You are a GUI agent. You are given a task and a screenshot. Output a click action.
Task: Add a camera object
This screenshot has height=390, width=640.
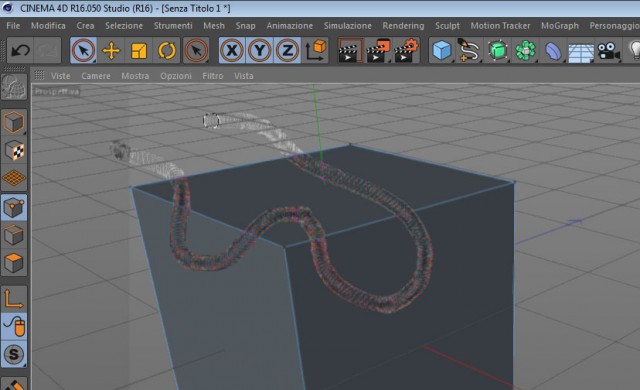(x=608, y=51)
